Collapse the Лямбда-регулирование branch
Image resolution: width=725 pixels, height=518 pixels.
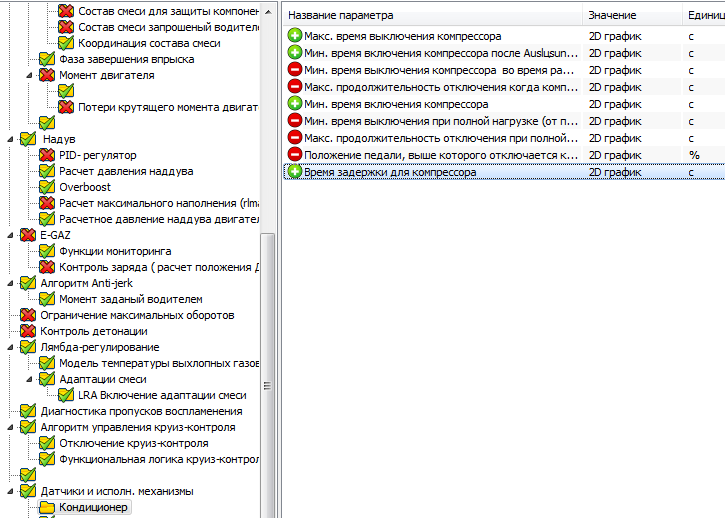[x=9, y=347]
